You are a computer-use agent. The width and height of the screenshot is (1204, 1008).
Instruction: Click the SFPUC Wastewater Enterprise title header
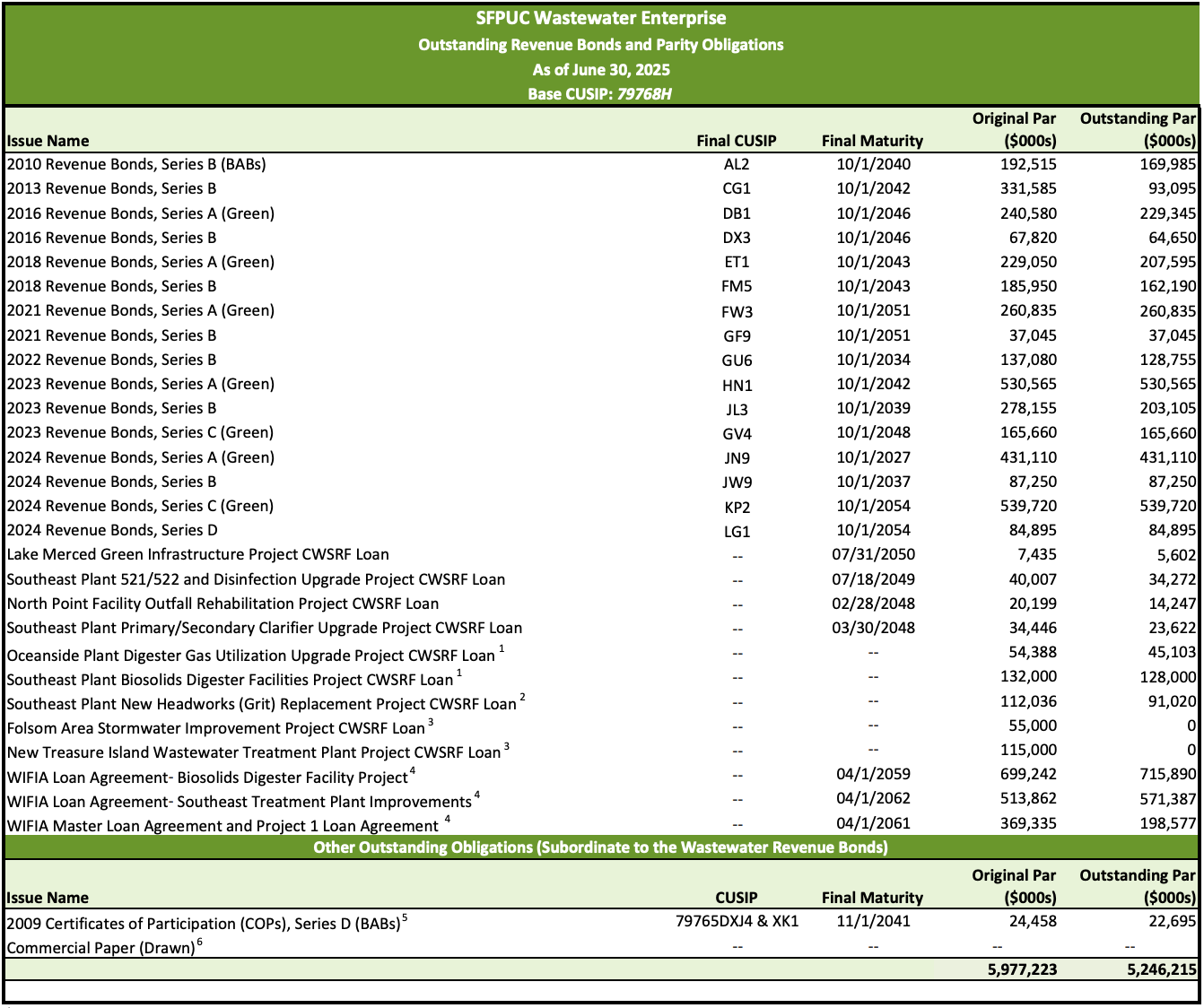coord(600,17)
